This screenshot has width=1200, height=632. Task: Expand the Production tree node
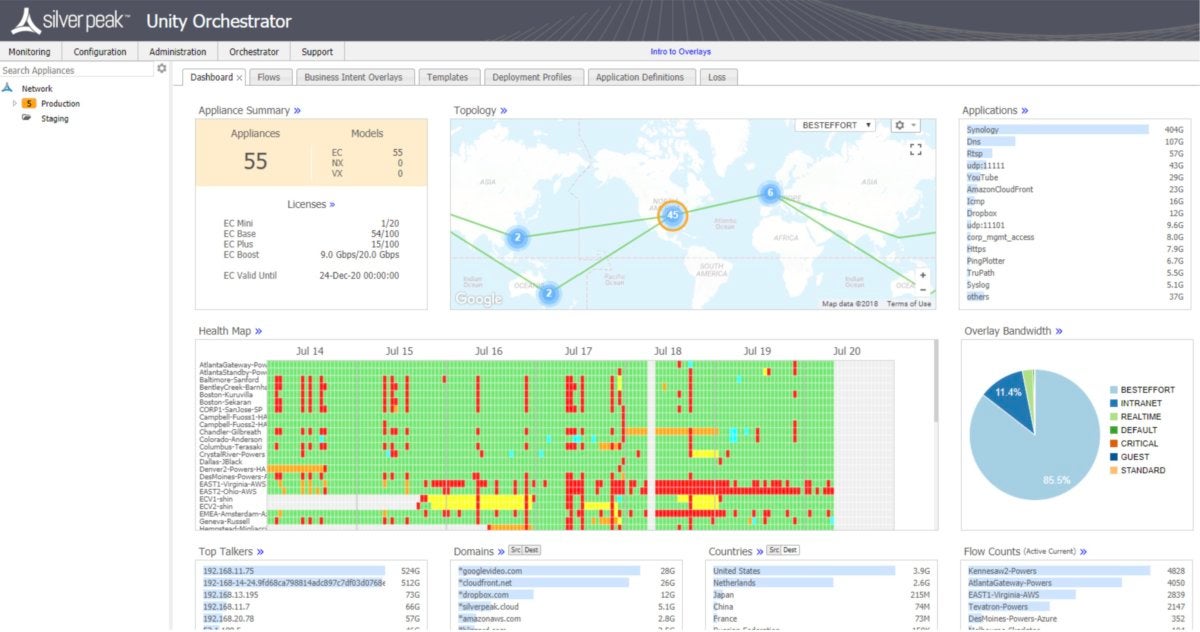[14, 103]
